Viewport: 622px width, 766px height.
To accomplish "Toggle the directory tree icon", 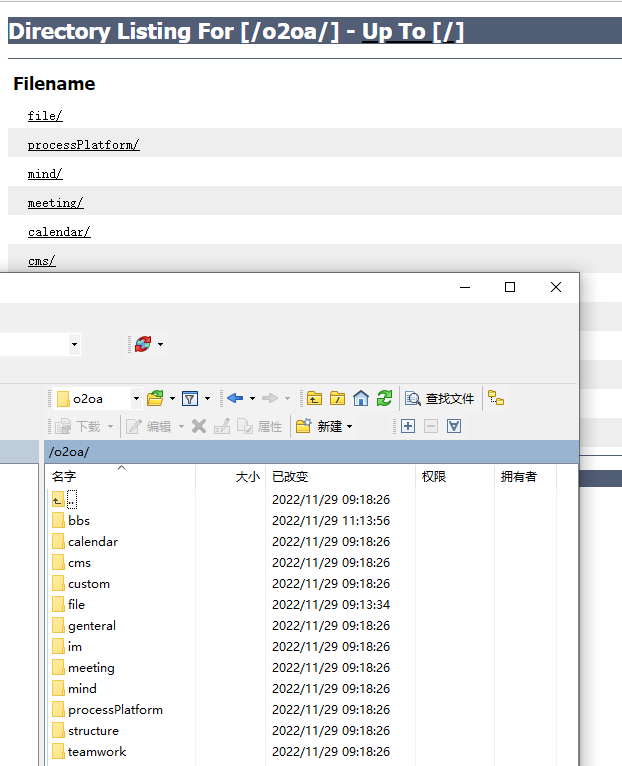I will click(495, 398).
